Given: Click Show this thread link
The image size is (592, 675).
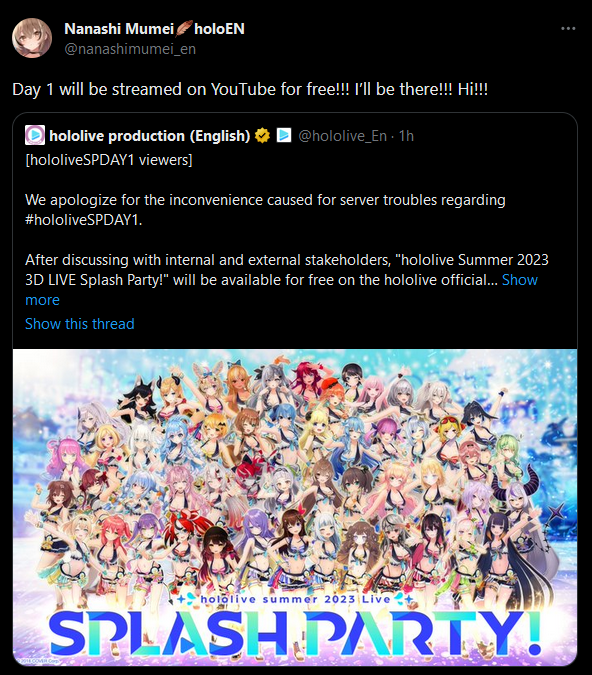Looking at the screenshot, I should point(80,324).
